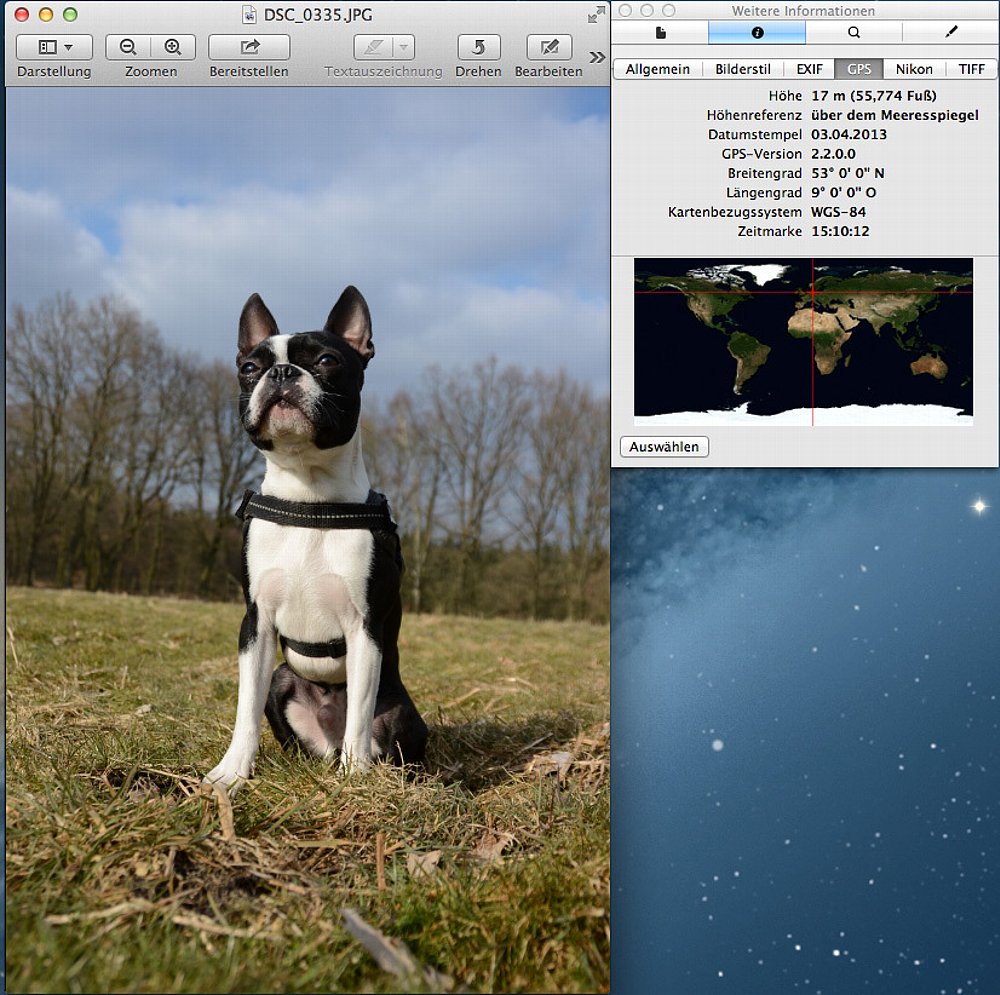Rotate the image with the Drehen button

(x=478, y=47)
